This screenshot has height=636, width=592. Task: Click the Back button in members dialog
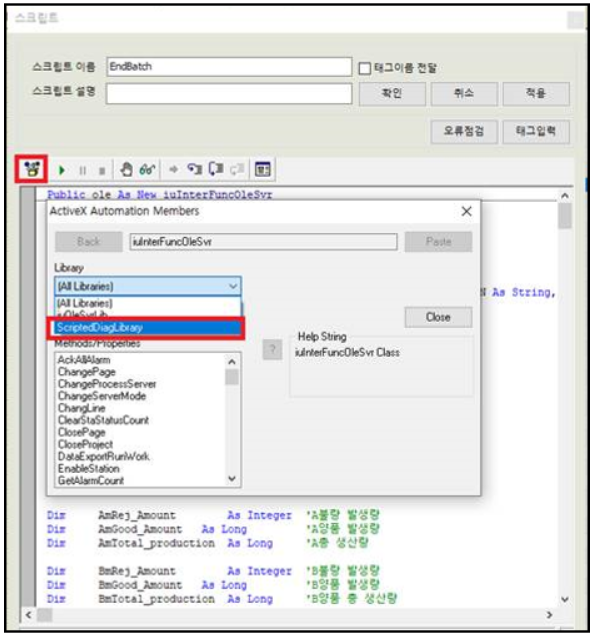tap(89, 242)
